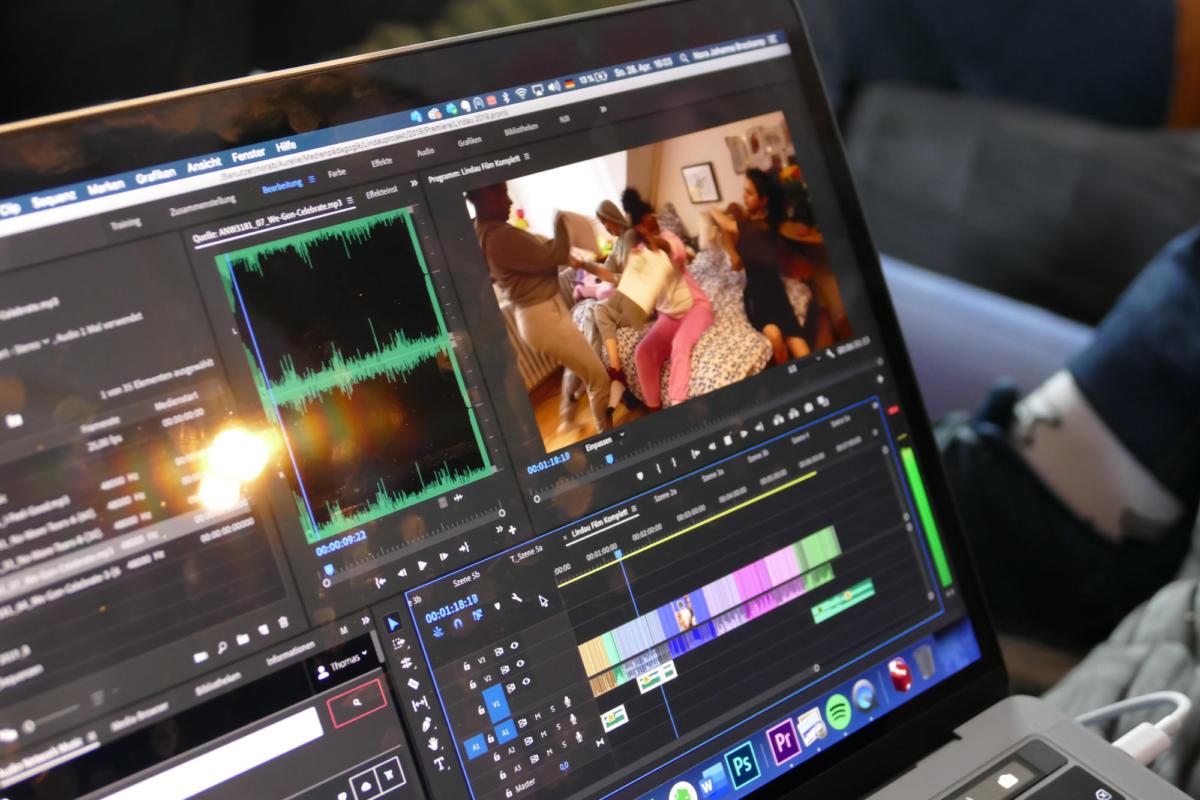This screenshot has height=800, width=1200.
Task: Show more workspaces via the overflow chevron
Action: [x=602, y=109]
